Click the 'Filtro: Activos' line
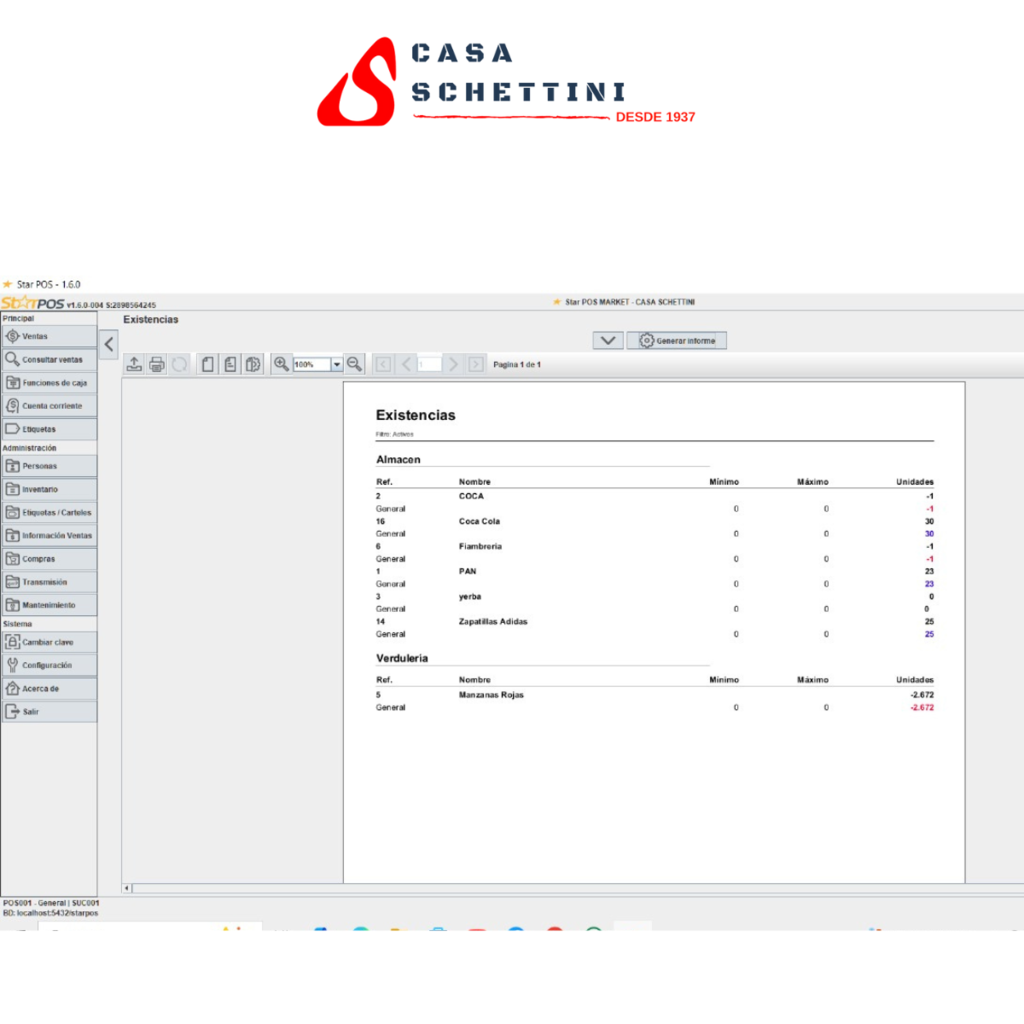Viewport: 1024px width, 1024px height. coord(394,434)
